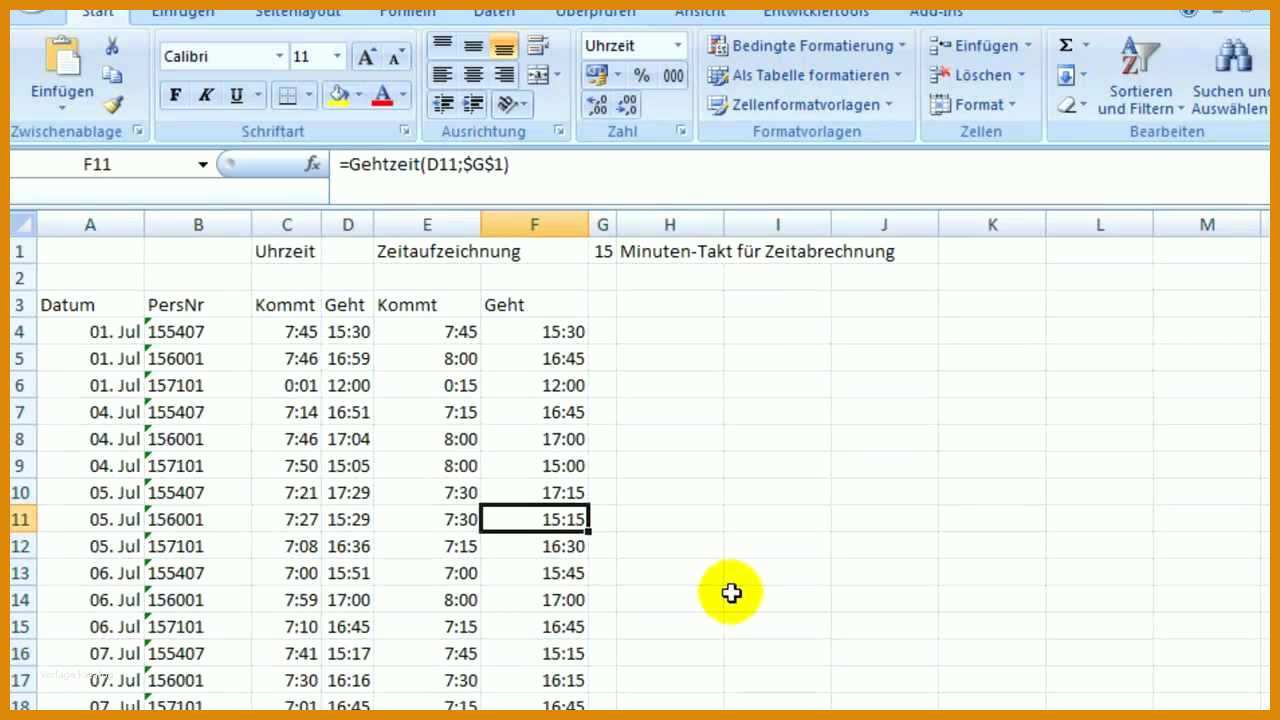1280x720 pixels.
Task: Activate the format painter brush
Action: click(x=112, y=103)
